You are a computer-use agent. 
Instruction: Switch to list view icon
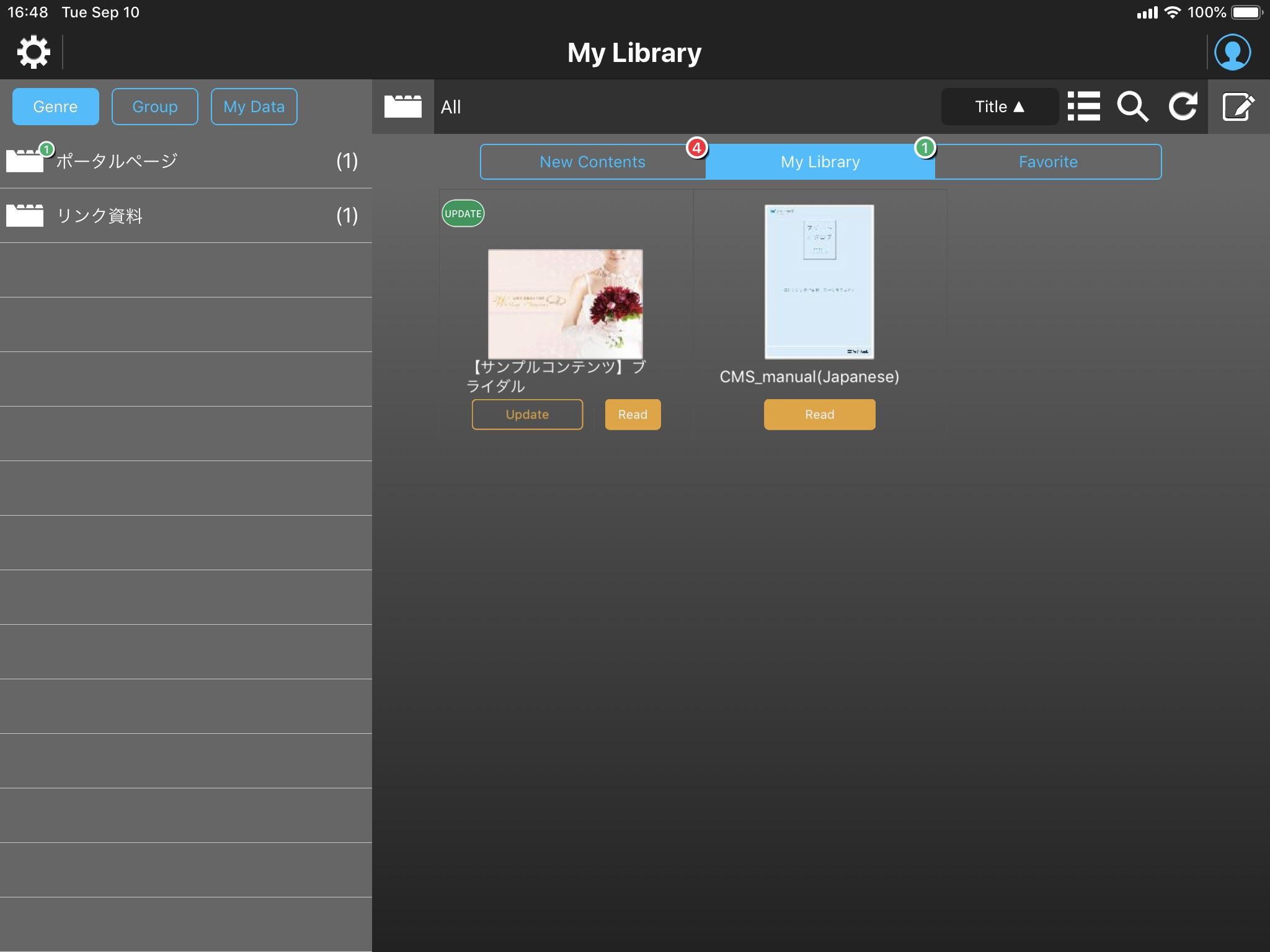[x=1083, y=107]
